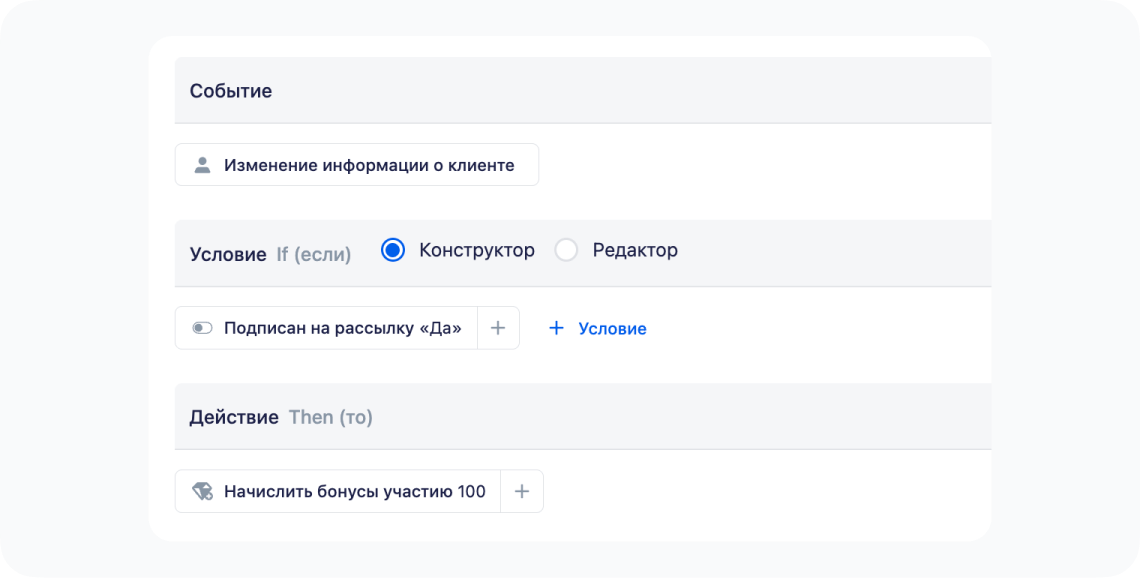Expand the subscription condition with its plus control
The height and width of the screenshot is (578, 1140).
click(497, 327)
